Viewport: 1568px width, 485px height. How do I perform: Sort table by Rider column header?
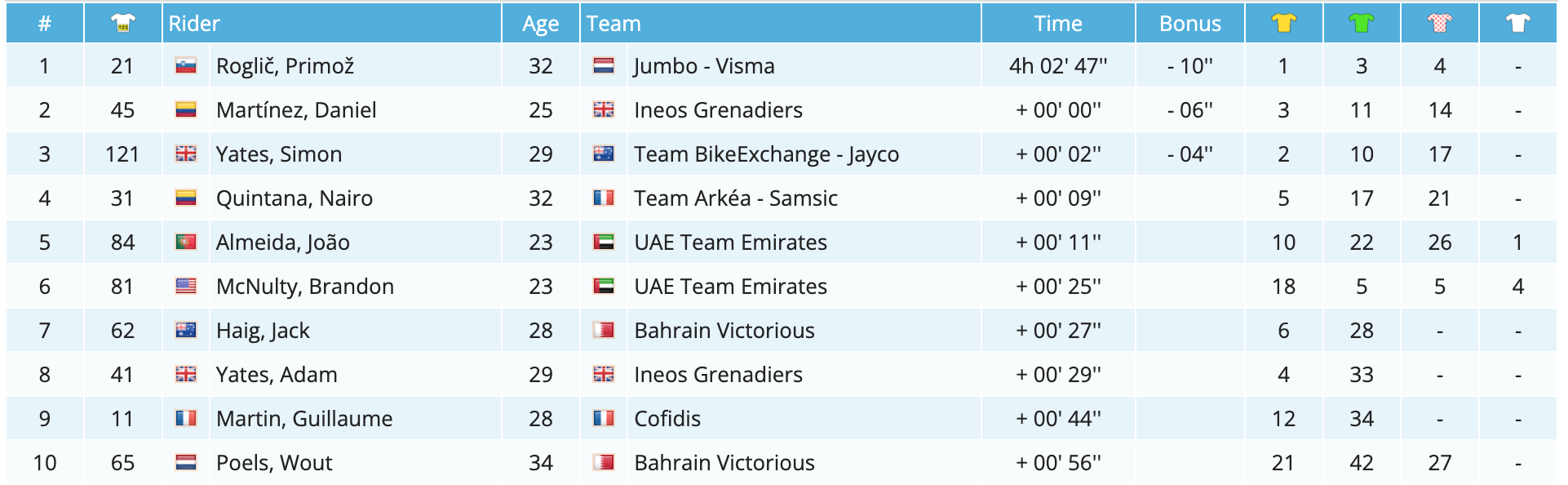coord(194,24)
